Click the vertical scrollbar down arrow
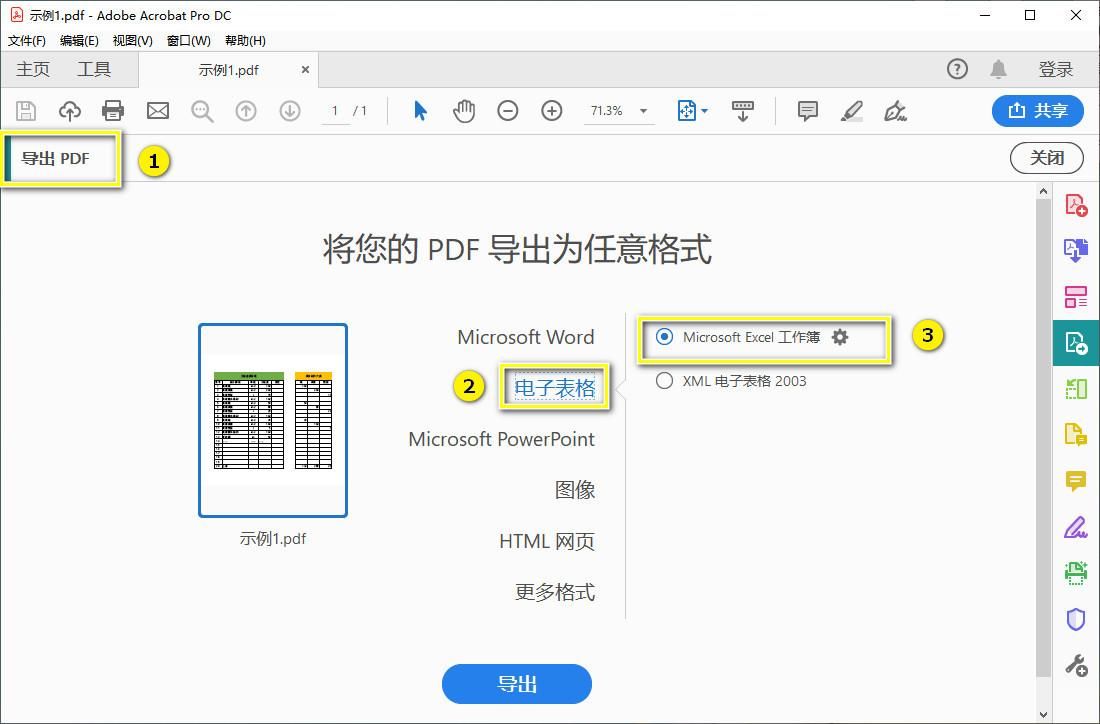Image resolution: width=1100 pixels, height=724 pixels. click(1043, 715)
